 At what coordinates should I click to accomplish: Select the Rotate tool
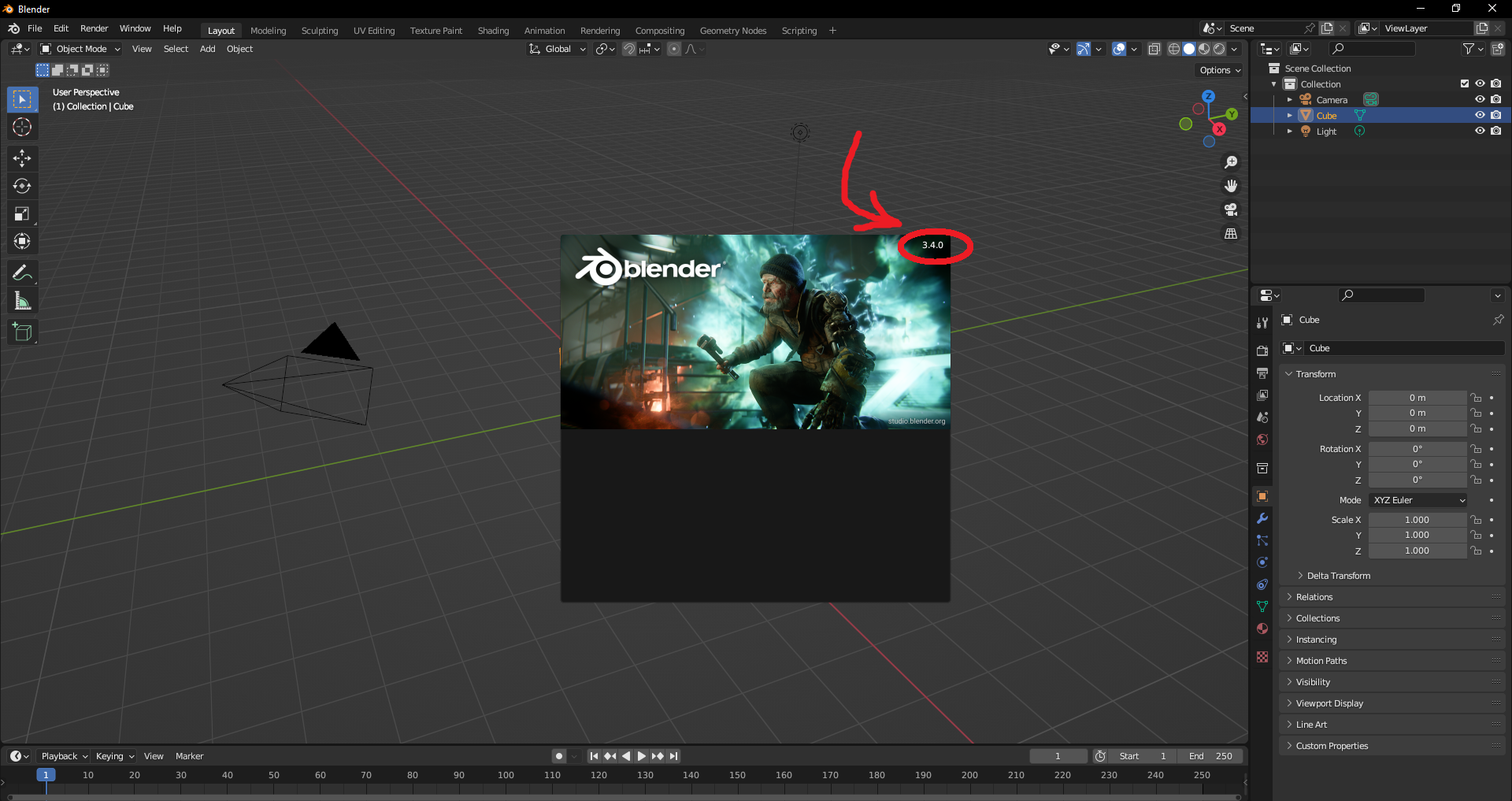click(22, 186)
